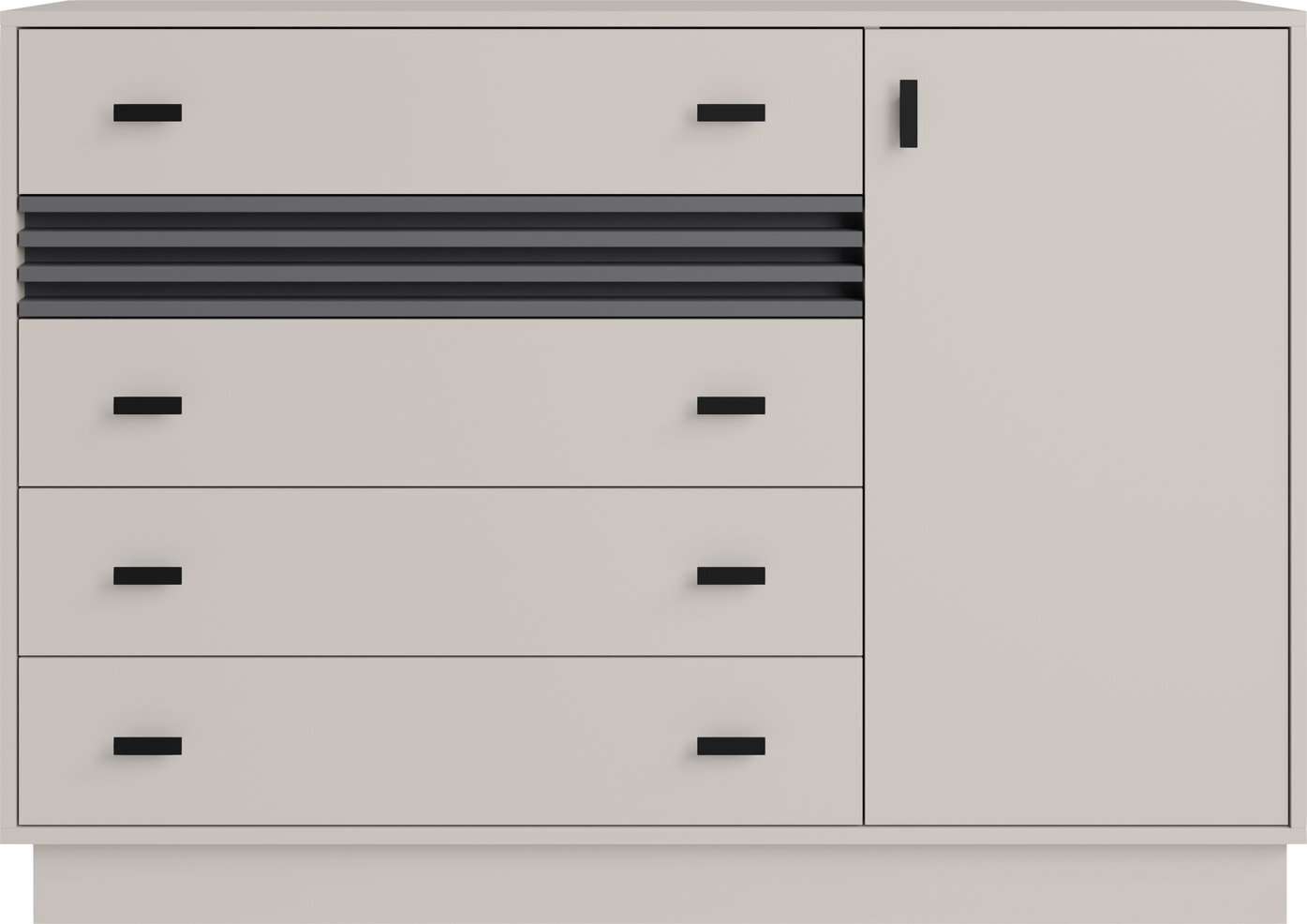Select the dark slatted decorative panel

coord(440,256)
